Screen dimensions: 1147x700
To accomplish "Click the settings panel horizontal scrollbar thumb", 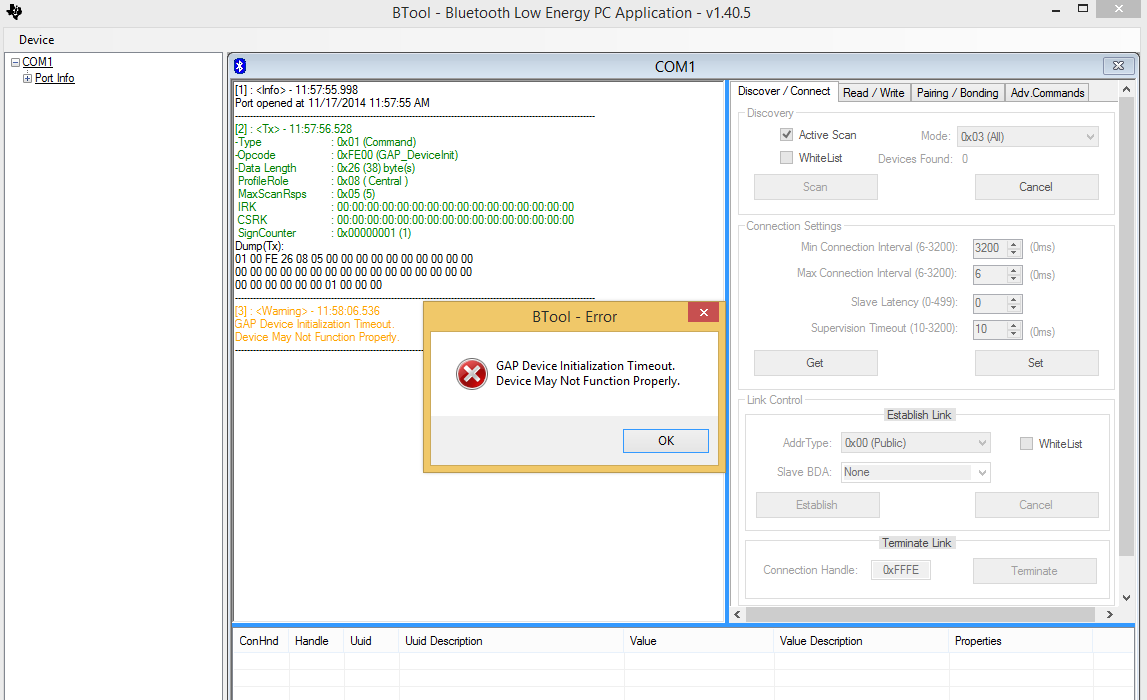I will pos(920,614).
